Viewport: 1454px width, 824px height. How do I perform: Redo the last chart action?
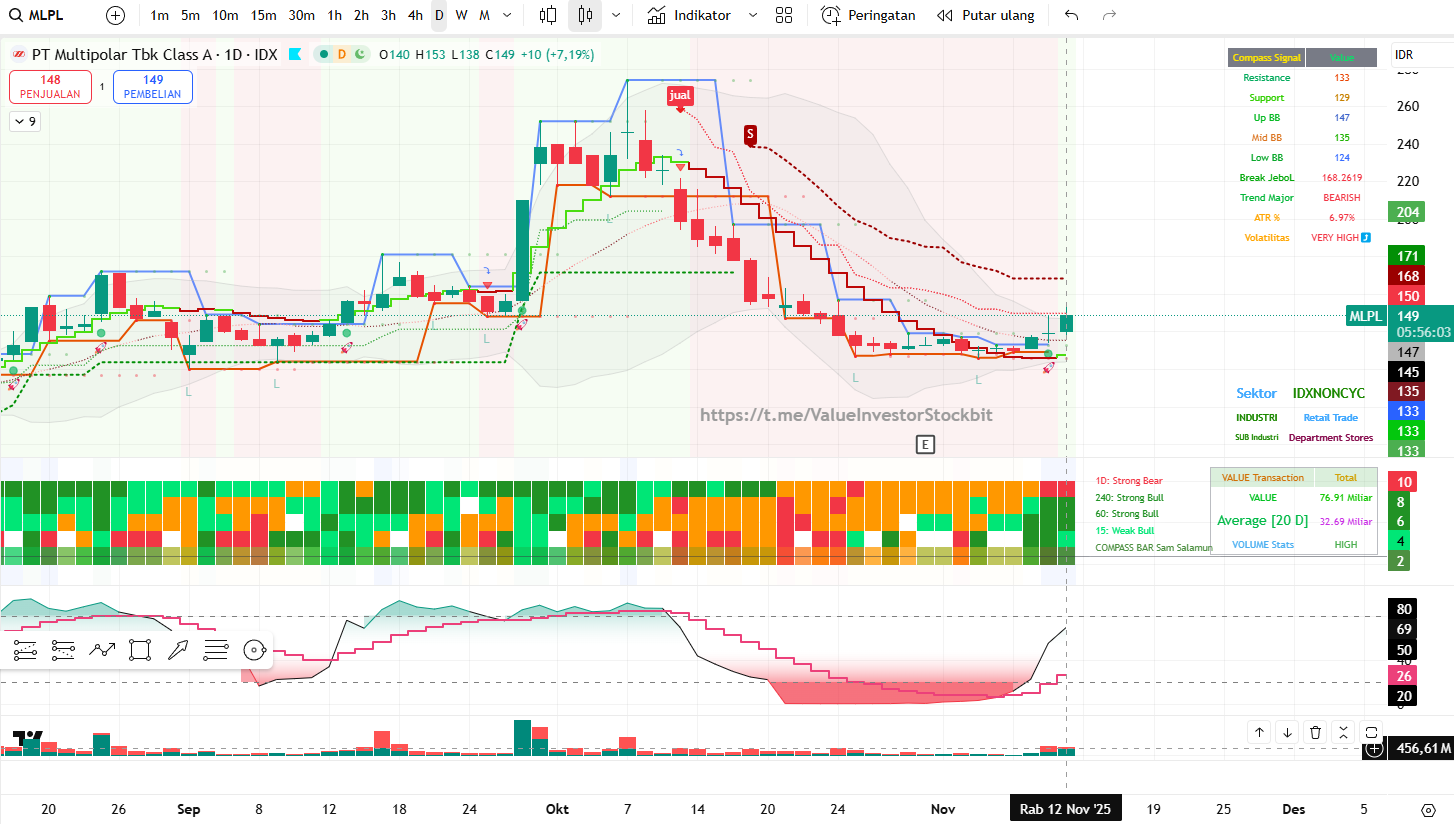point(1108,15)
